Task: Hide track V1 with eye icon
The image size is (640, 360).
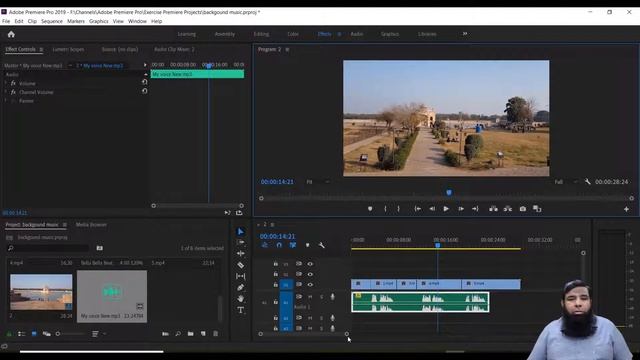Action: [x=310, y=284]
